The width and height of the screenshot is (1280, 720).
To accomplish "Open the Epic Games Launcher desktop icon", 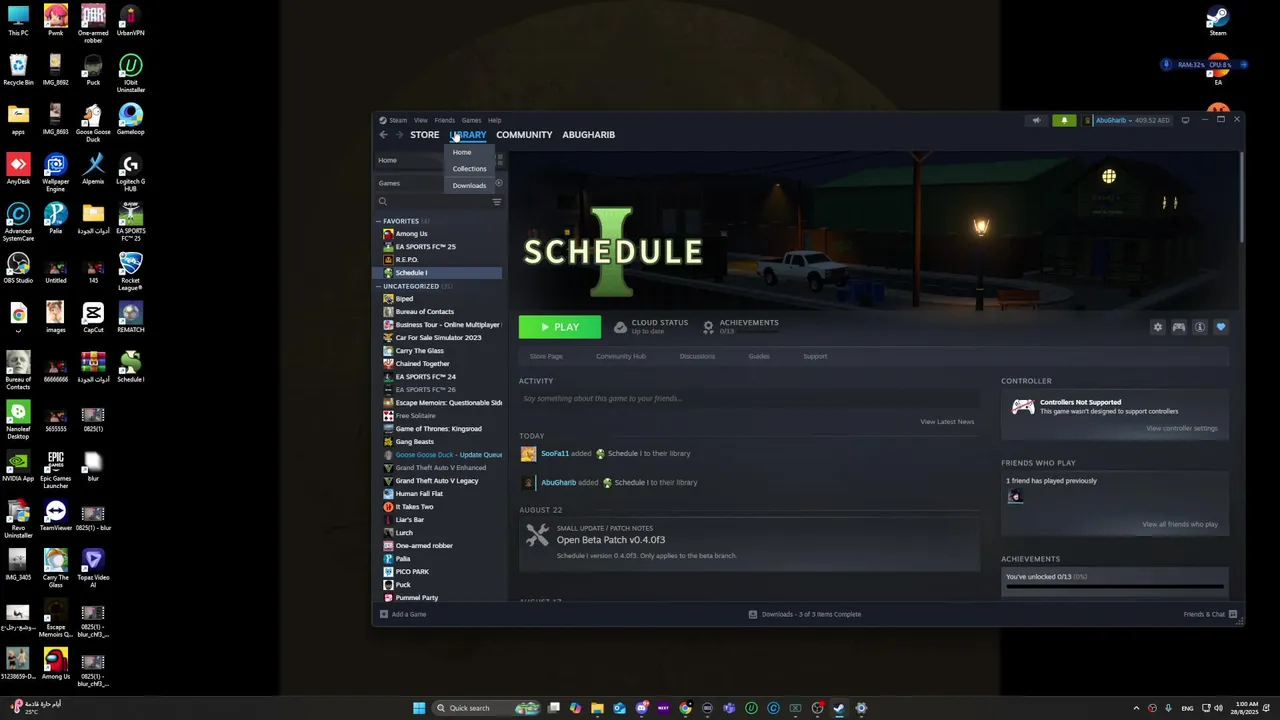I will click(55, 469).
